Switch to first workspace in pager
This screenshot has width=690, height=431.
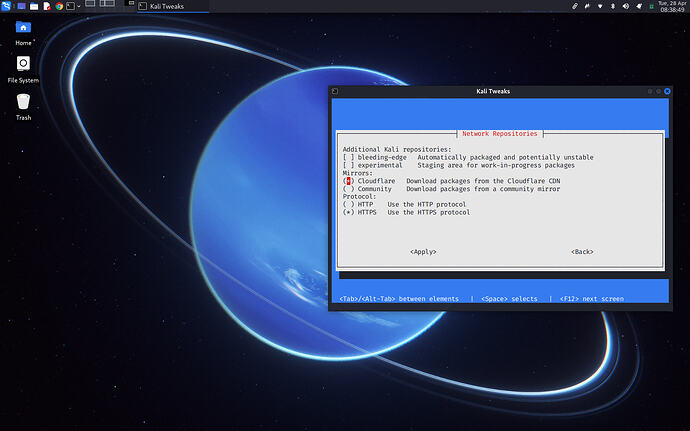(x=90, y=4)
